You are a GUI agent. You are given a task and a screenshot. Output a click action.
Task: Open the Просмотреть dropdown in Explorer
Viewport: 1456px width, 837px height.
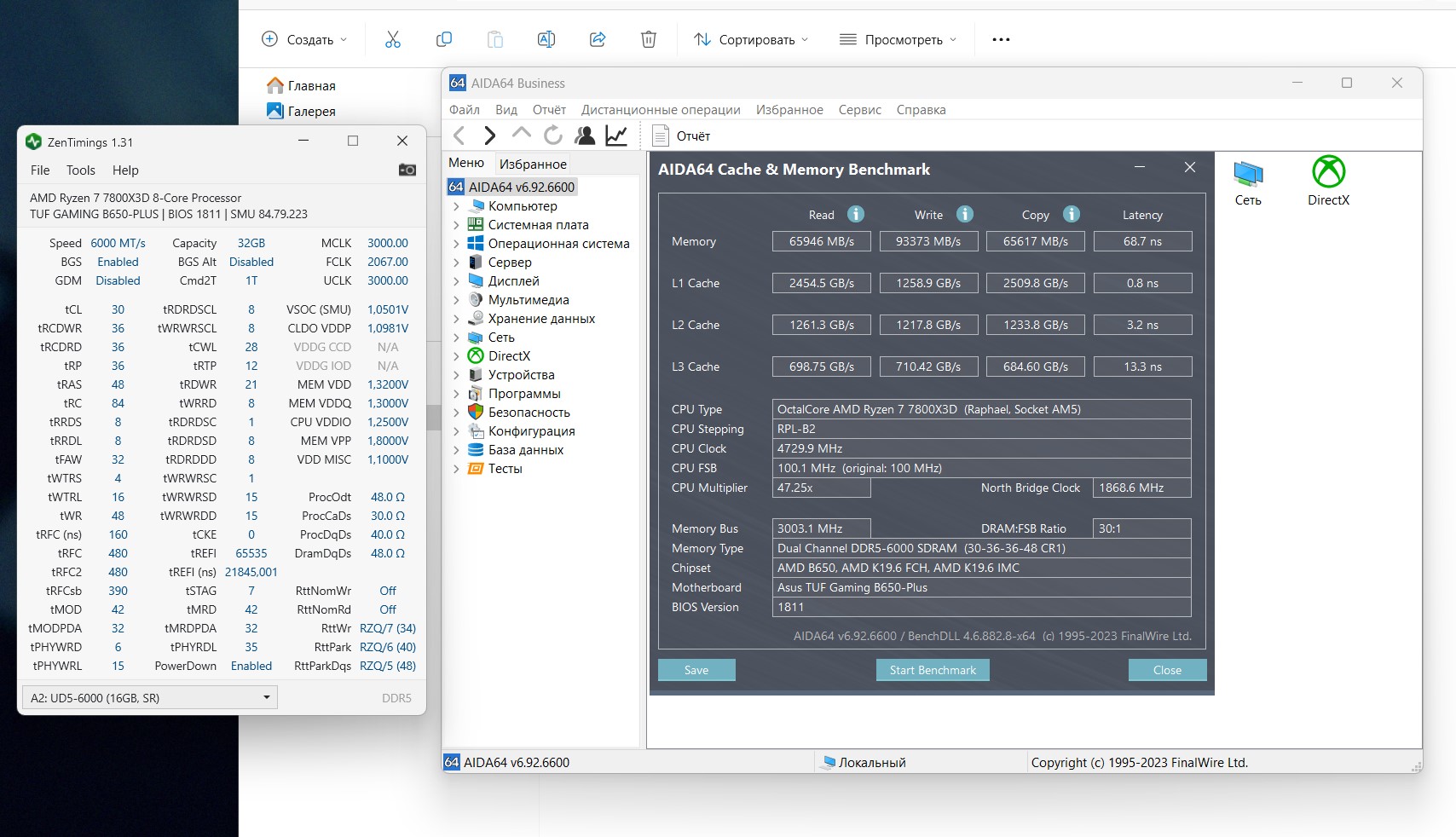coord(898,39)
